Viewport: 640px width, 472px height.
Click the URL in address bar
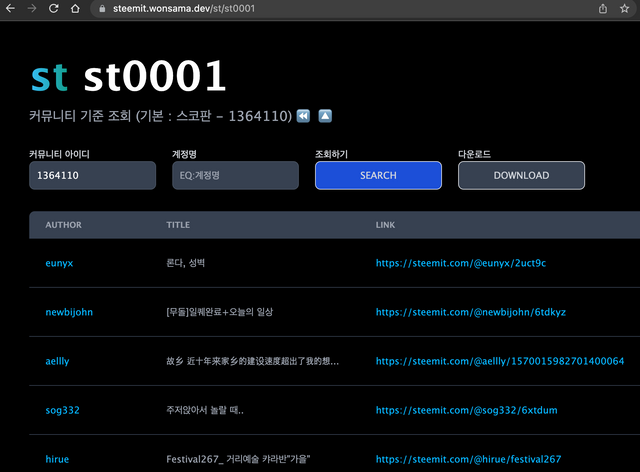click(x=184, y=9)
